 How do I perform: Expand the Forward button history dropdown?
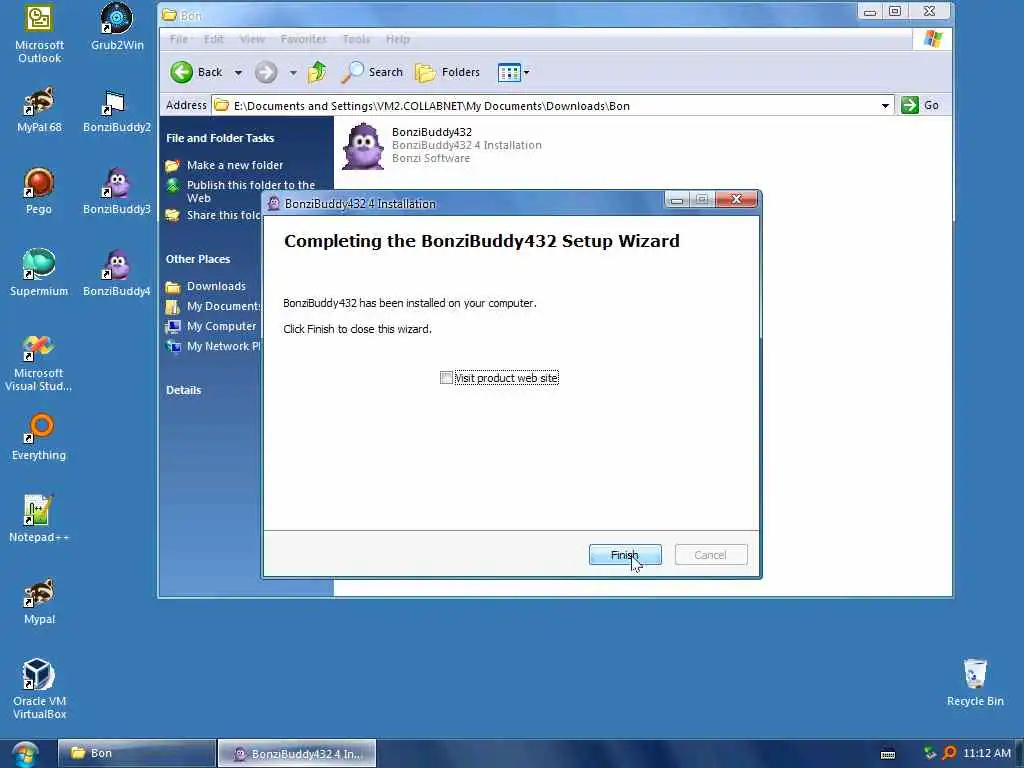pyautogui.click(x=293, y=72)
